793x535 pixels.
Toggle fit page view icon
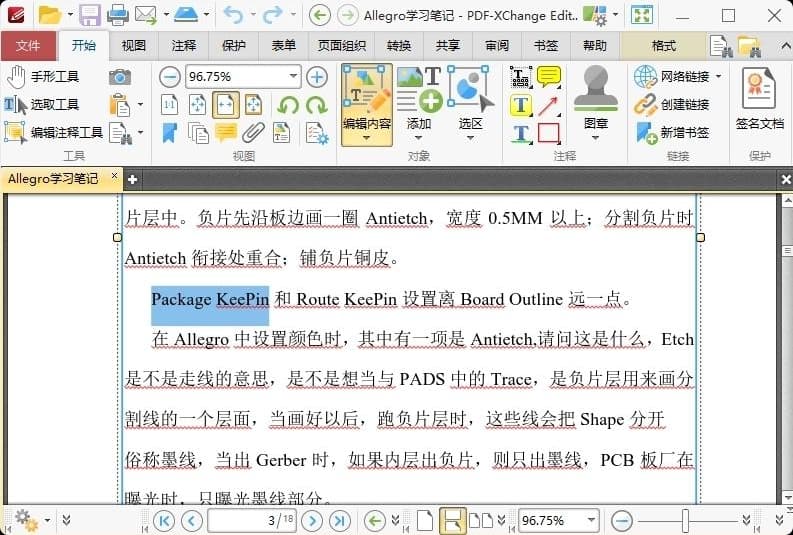click(x=198, y=105)
